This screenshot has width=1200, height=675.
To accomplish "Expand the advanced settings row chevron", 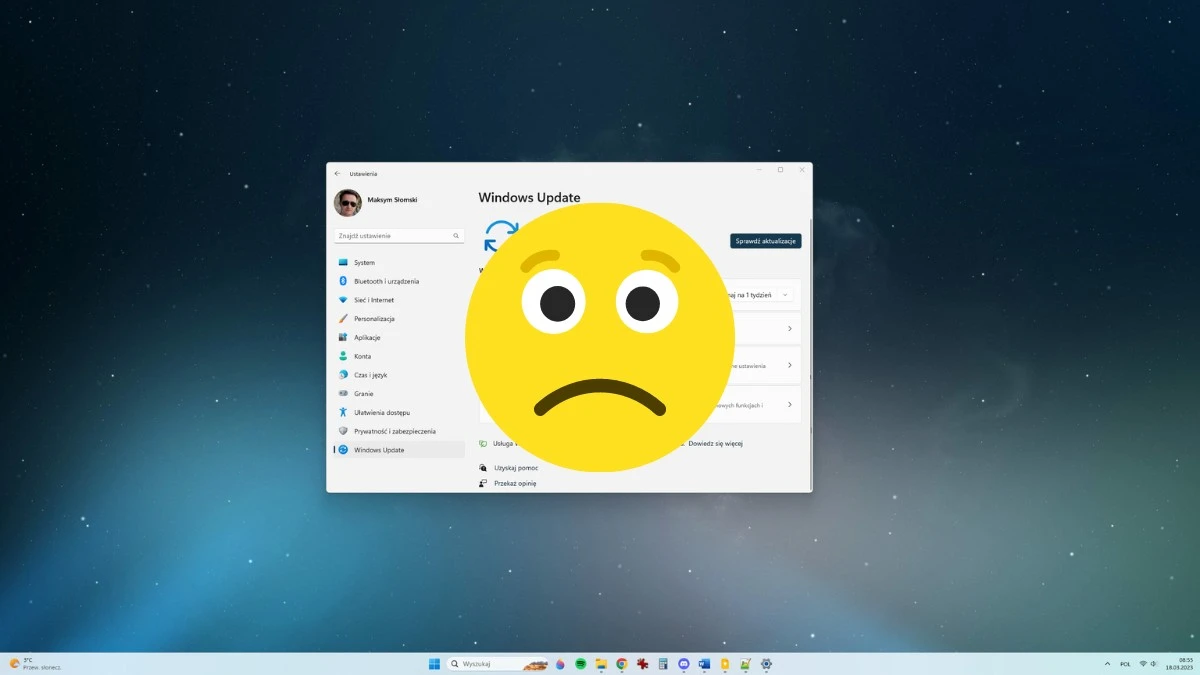I will 790,364.
